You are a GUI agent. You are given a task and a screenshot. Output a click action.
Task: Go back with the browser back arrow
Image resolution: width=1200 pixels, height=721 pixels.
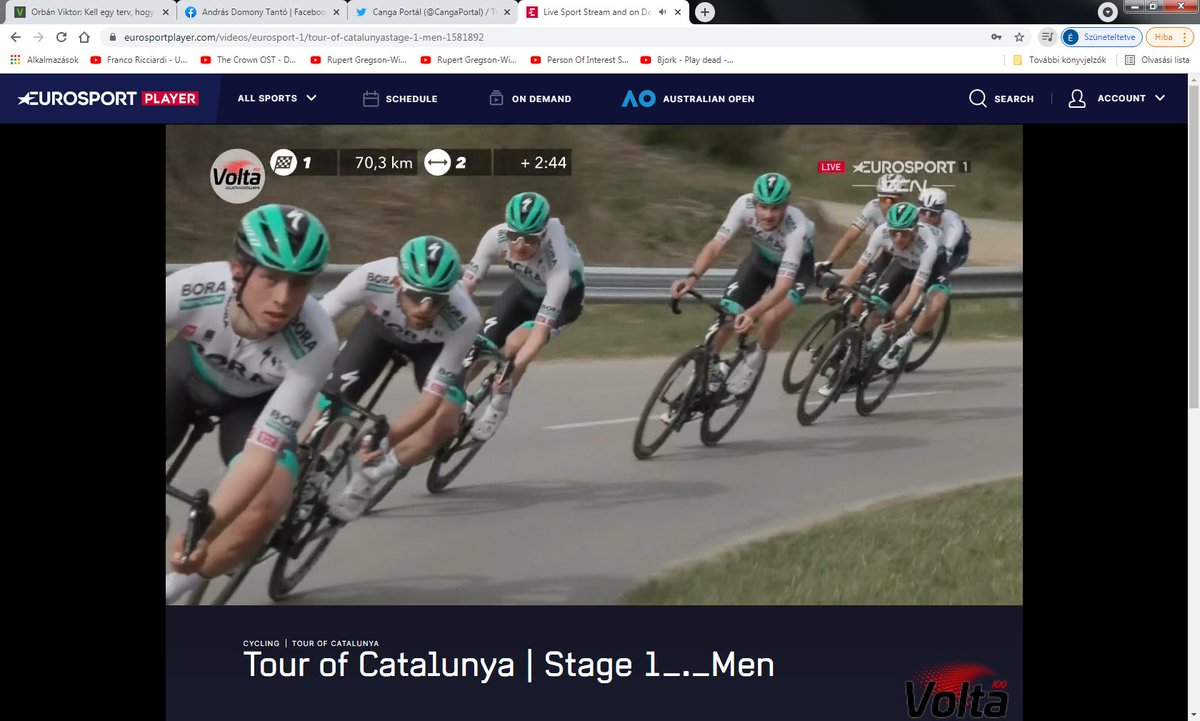pos(15,37)
